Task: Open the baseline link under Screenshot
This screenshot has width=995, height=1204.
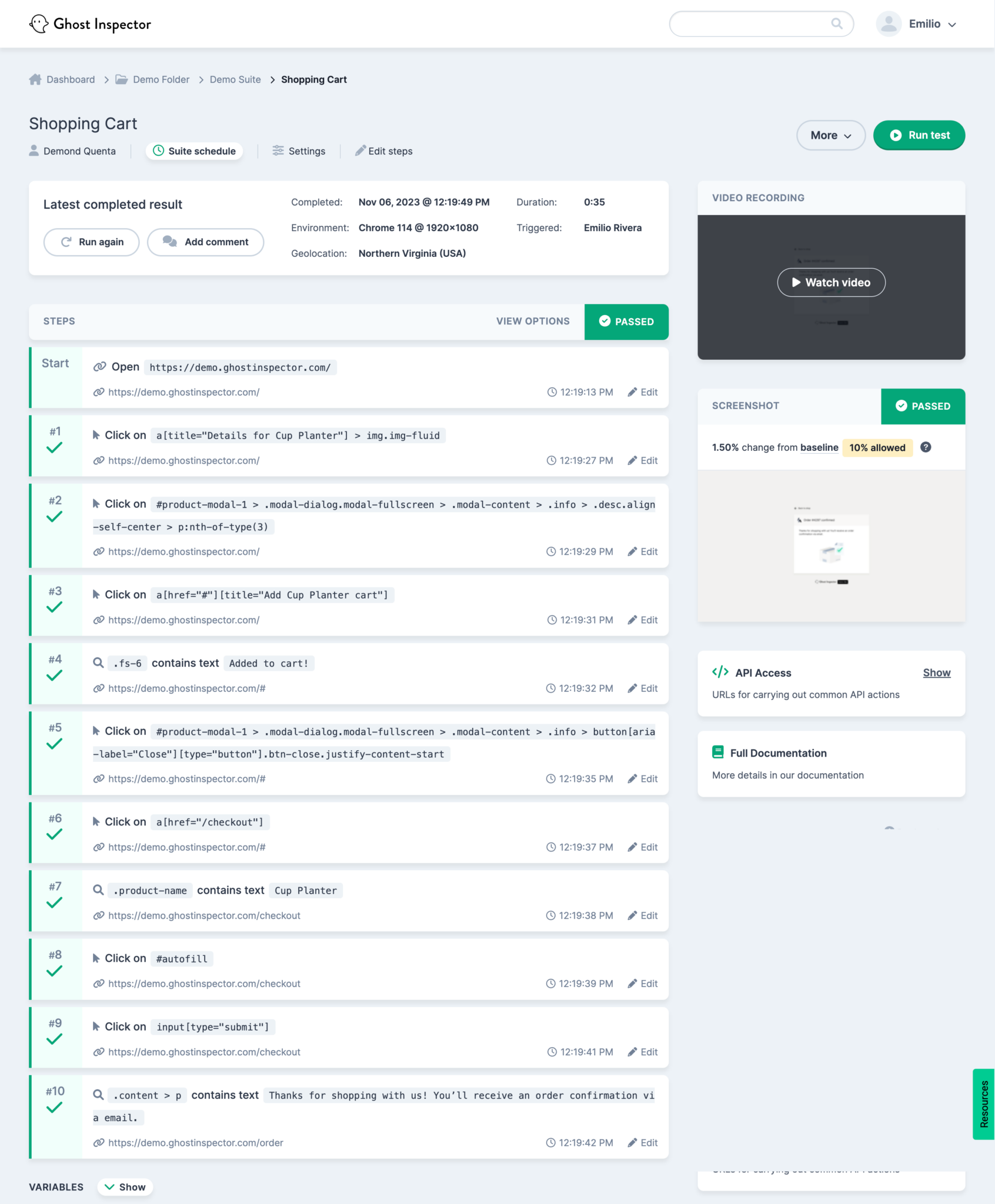Action: 819,447
